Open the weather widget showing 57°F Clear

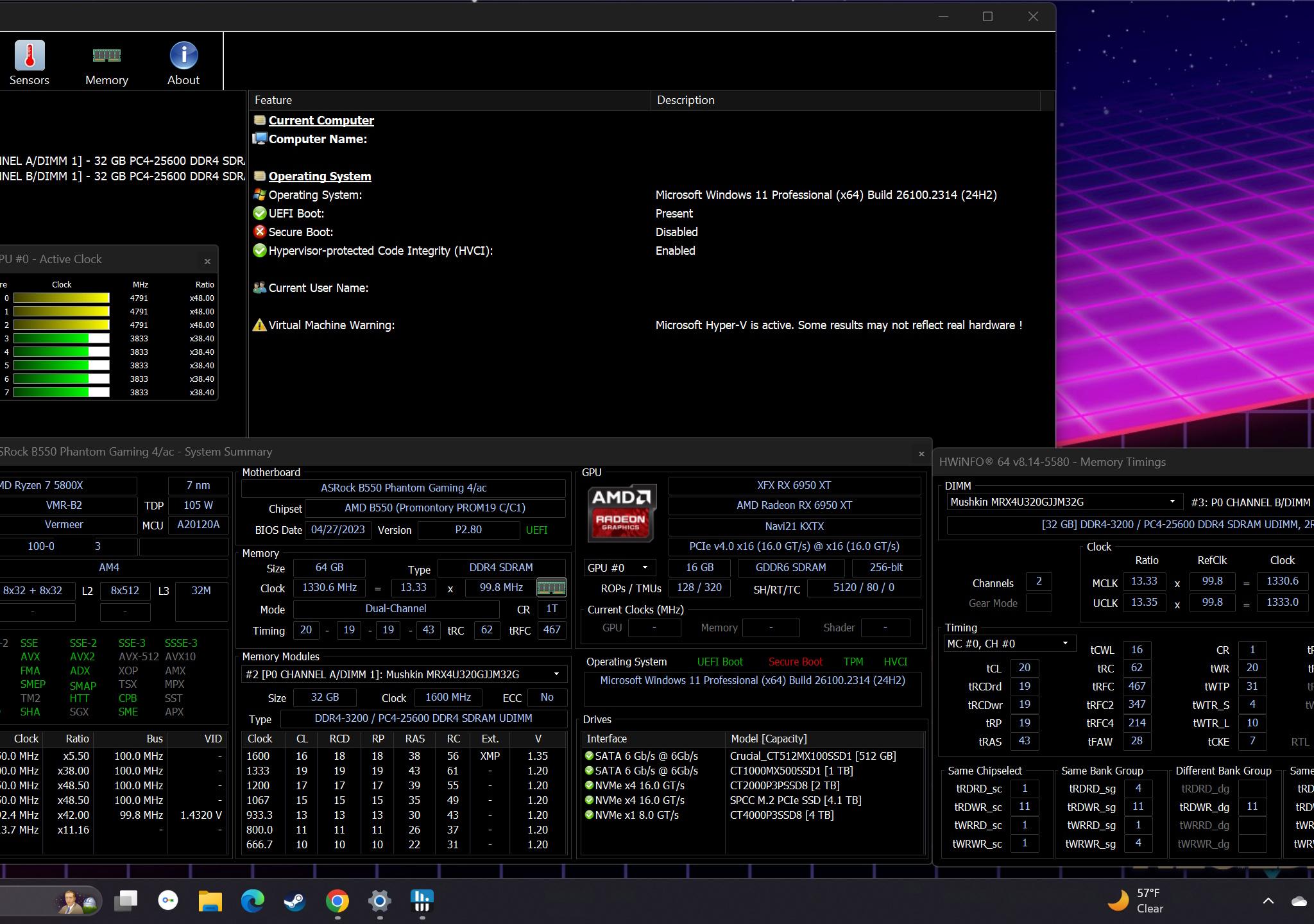pyautogui.click(x=1136, y=901)
